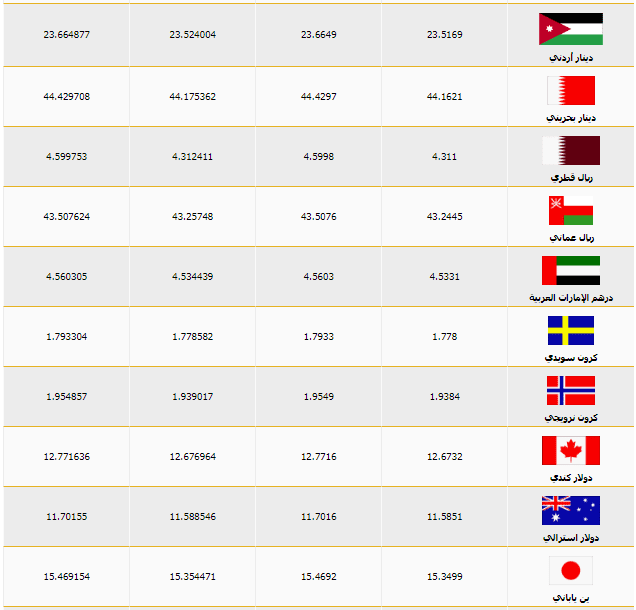
Task: Click the Oman flag icon
Action: [x=571, y=210]
